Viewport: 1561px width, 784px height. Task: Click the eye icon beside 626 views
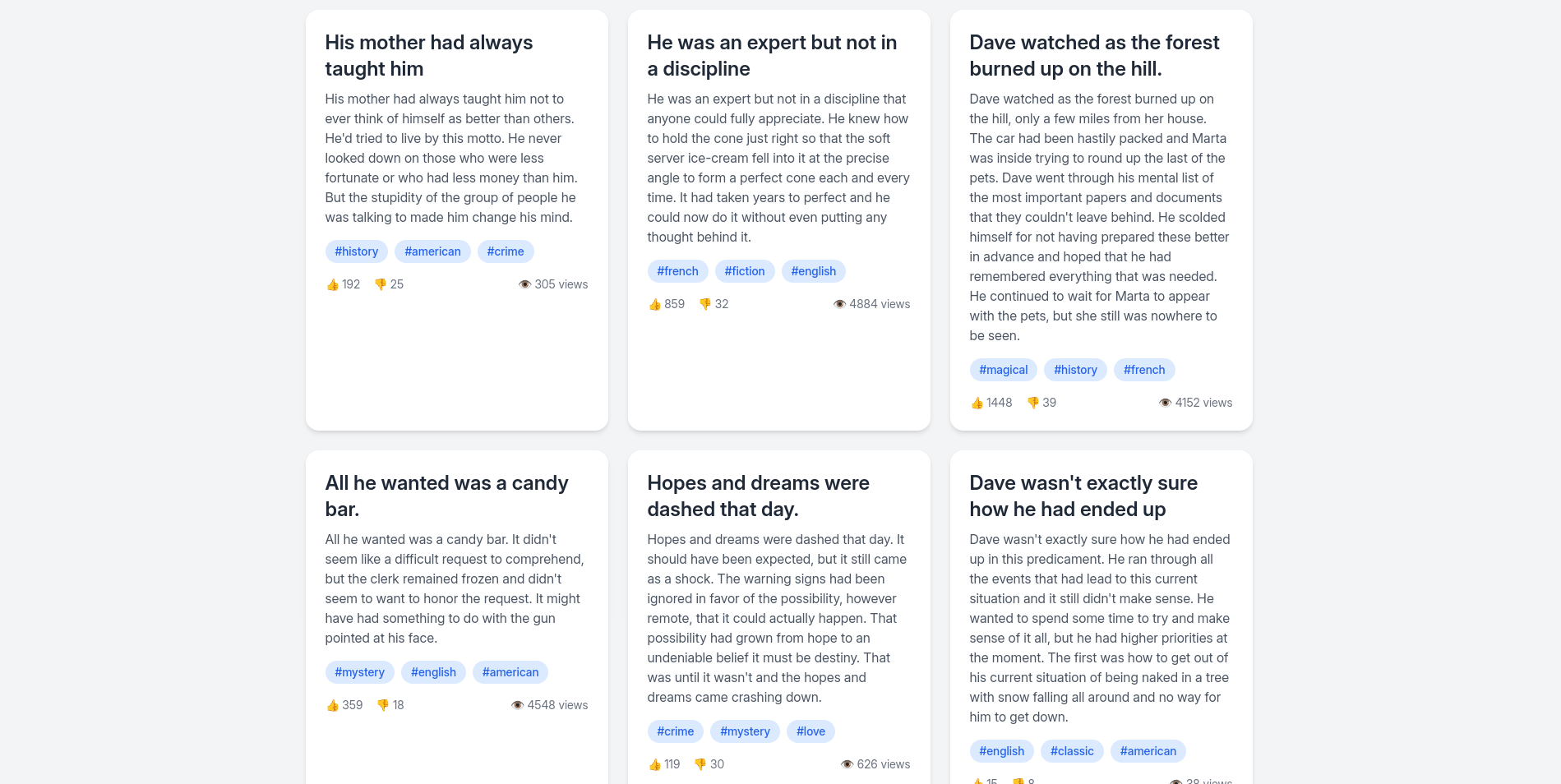pyautogui.click(x=847, y=764)
